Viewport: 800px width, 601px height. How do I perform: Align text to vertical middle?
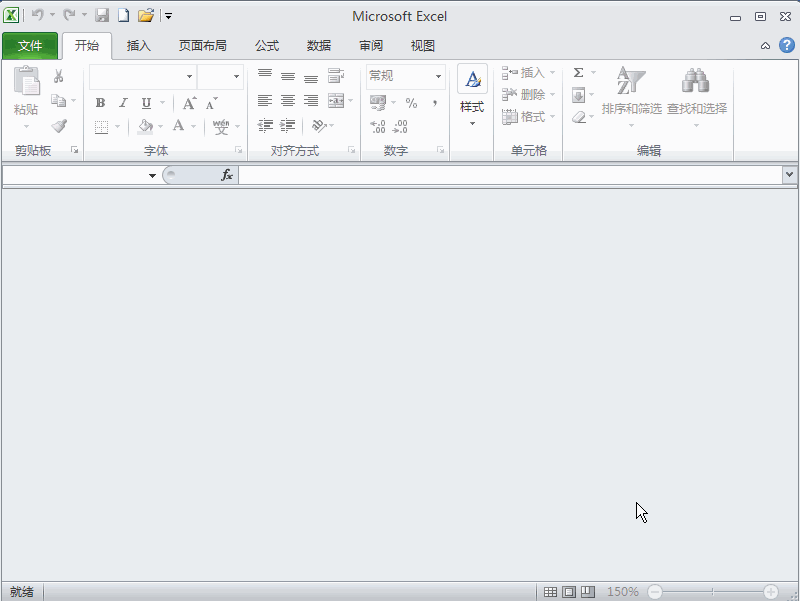pos(288,76)
